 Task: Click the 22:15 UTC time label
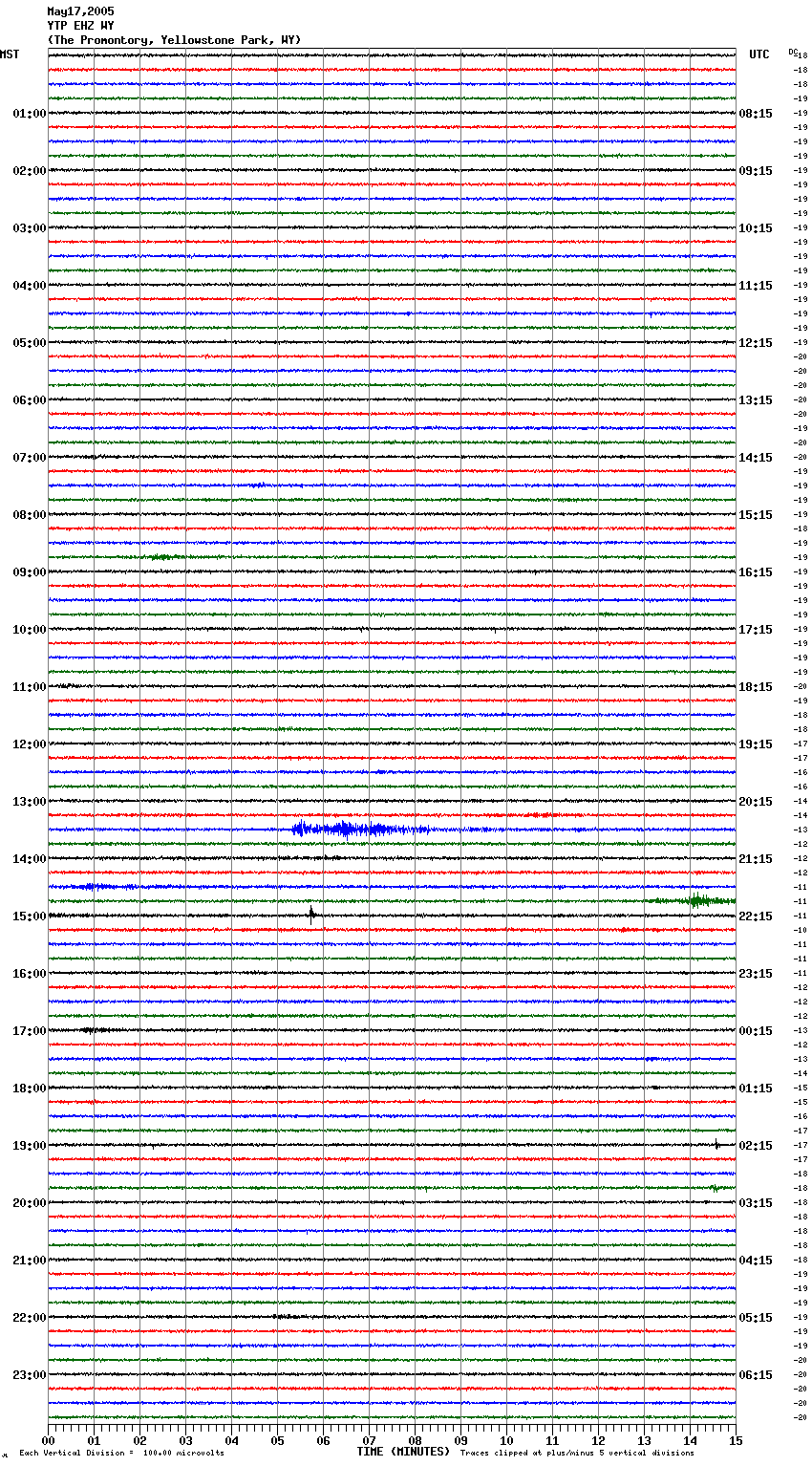(756, 916)
